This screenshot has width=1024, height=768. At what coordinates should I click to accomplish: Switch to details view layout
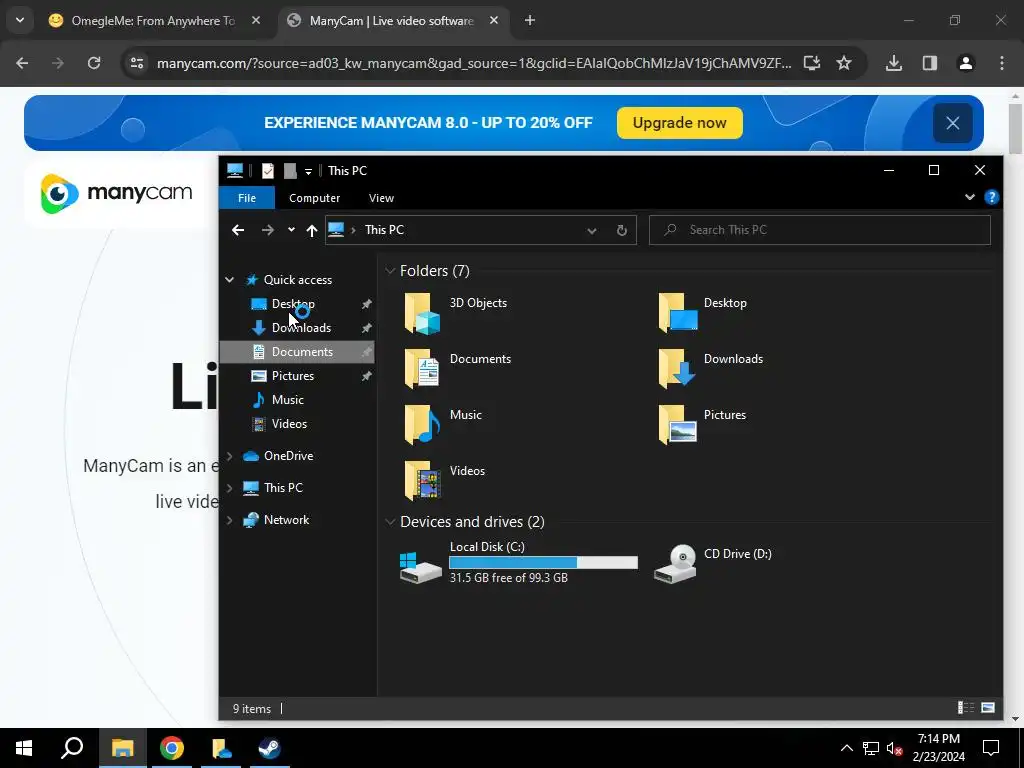tap(965, 708)
